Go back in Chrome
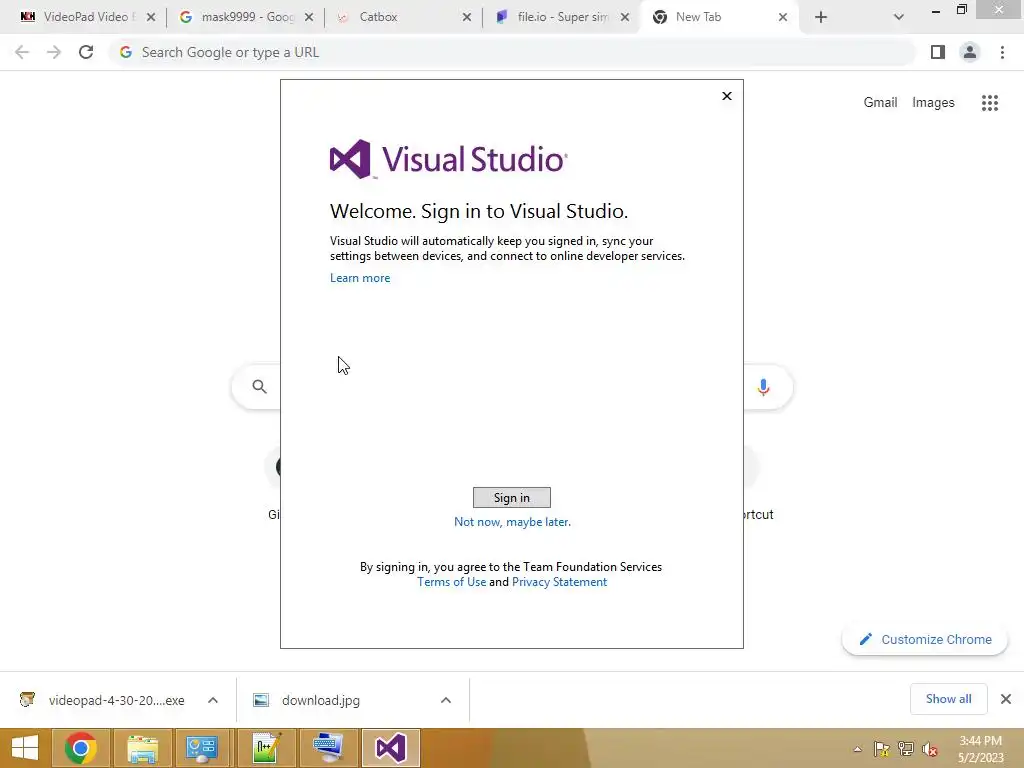Screen dimensions: 1024x768 click(22, 52)
